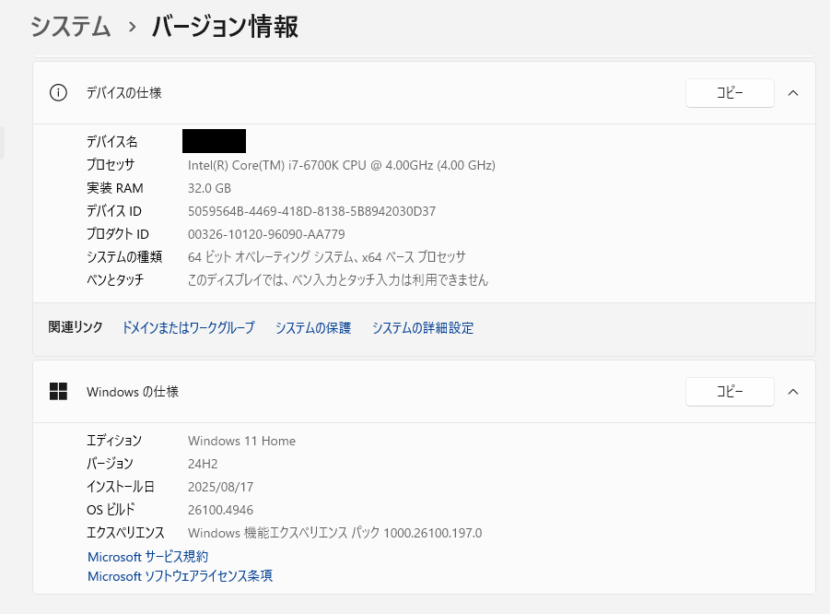
Task: Click the breadcrumb arrow separator
Action: tap(132, 26)
